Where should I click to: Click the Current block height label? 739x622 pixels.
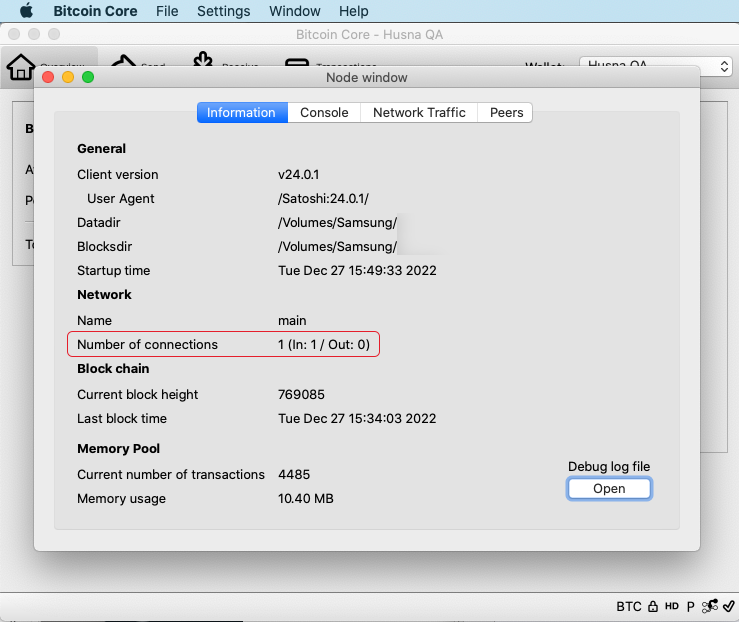tap(138, 395)
